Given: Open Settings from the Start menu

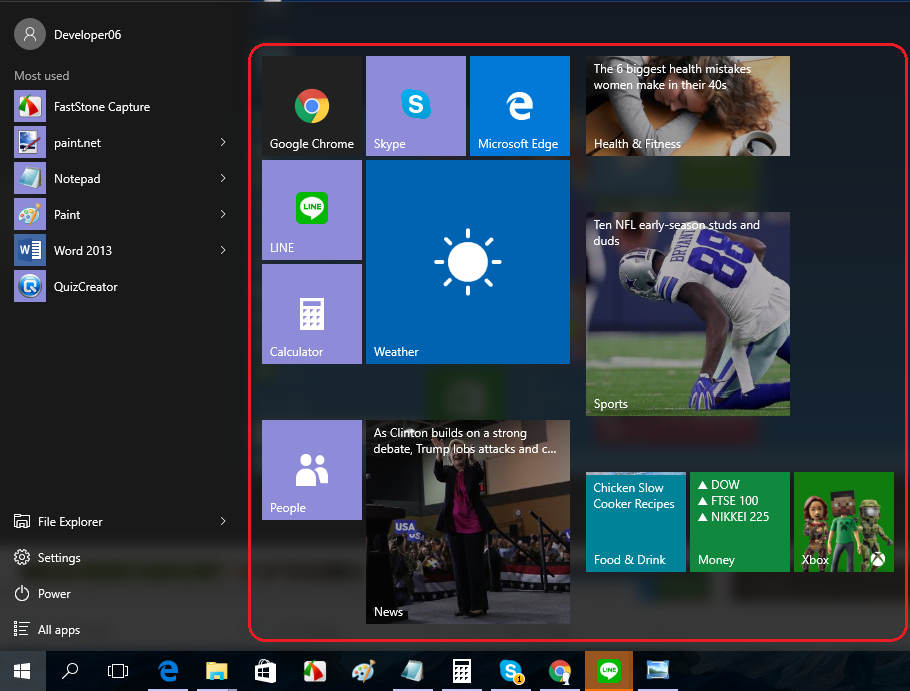Looking at the screenshot, I should pyautogui.click(x=59, y=558).
